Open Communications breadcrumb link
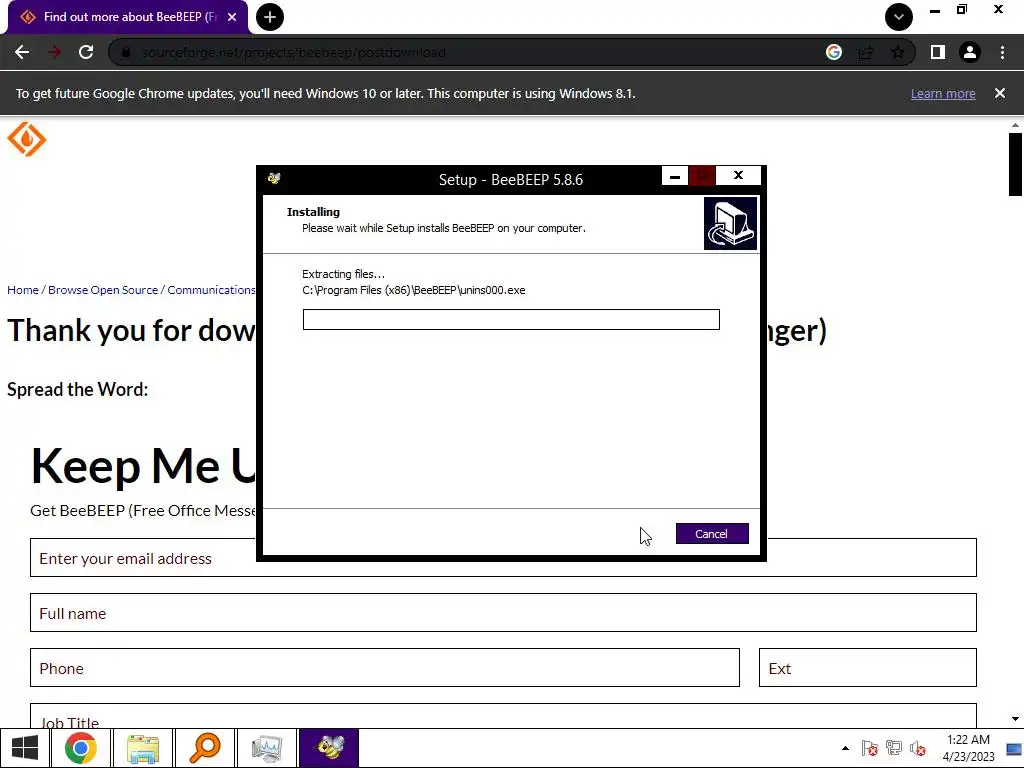The image size is (1024, 768). point(211,290)
